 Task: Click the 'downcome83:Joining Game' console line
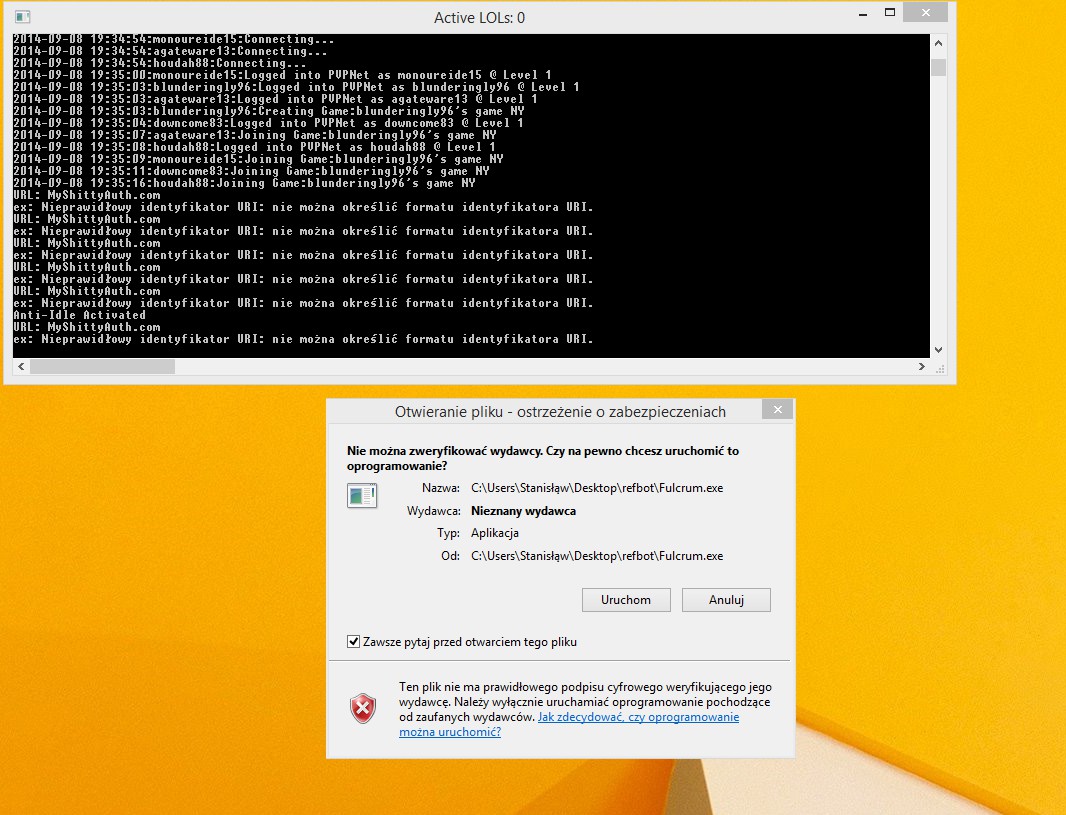click(x=252, y=171)
